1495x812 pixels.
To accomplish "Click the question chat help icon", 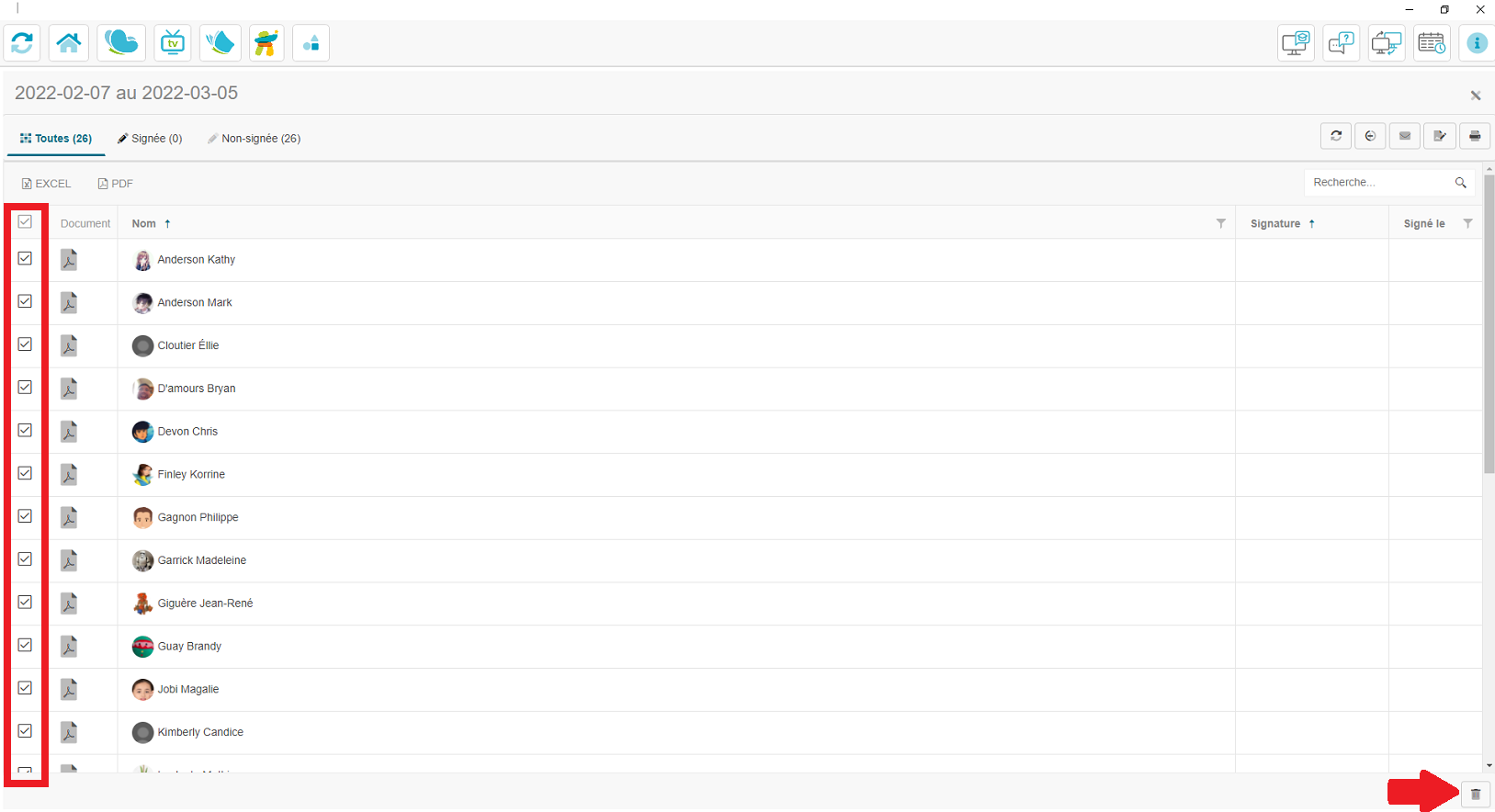I will pos(1342,43).
